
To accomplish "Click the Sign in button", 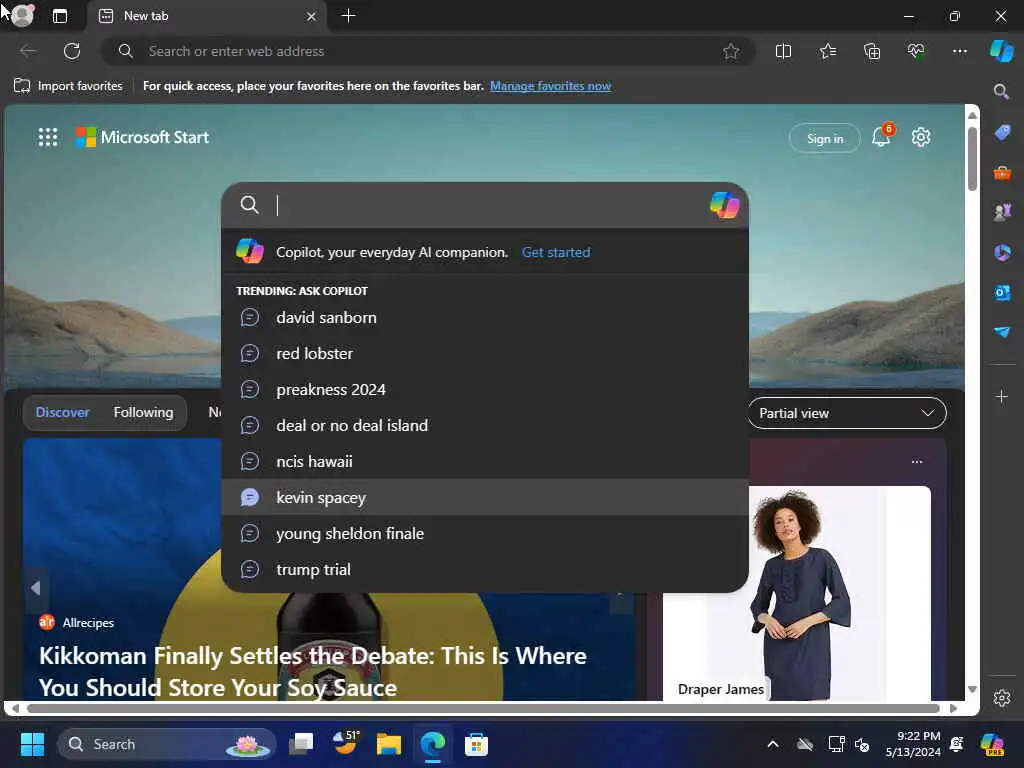I will 825,138.
